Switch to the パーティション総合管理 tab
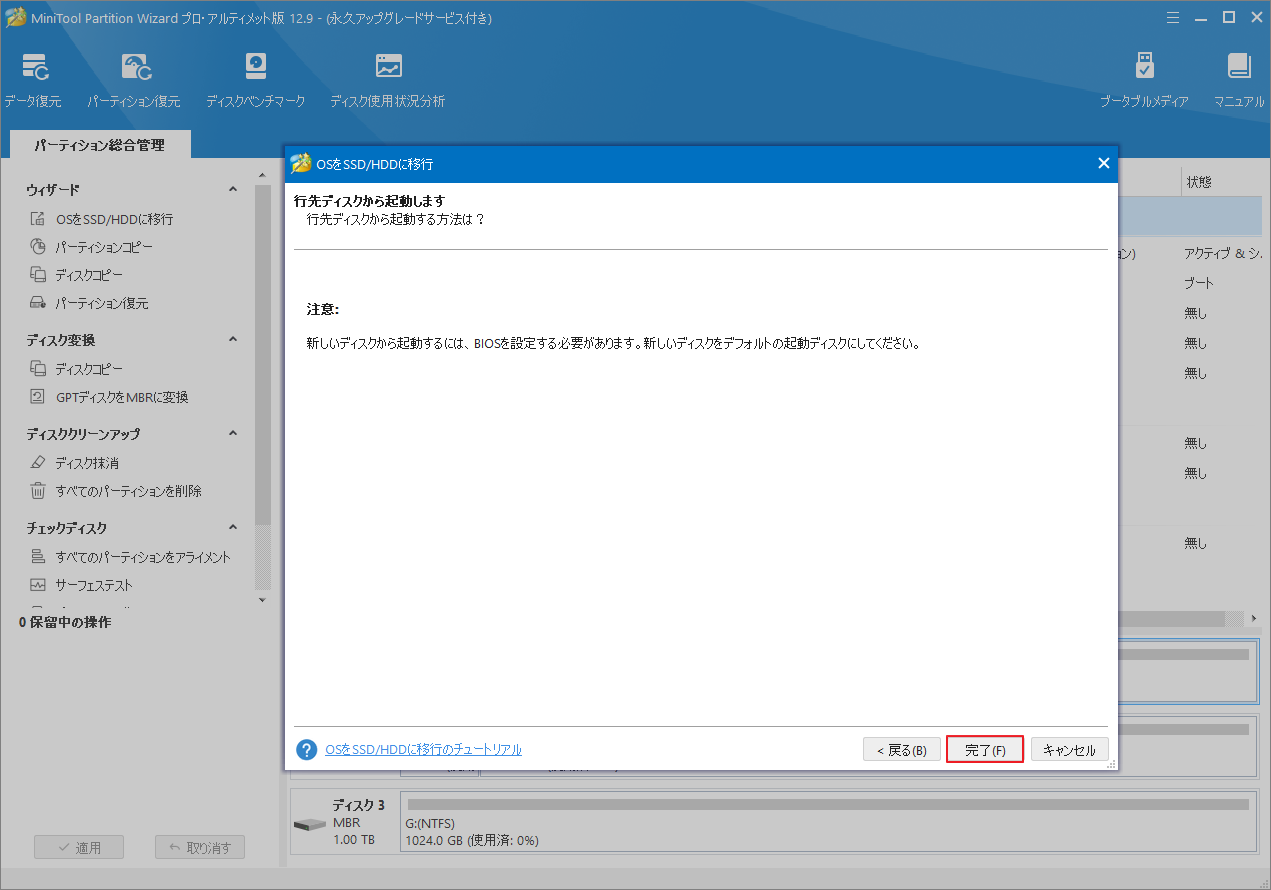Image resolution: width=1271 pixels, height=890 pixels. (x=99, y=145)
